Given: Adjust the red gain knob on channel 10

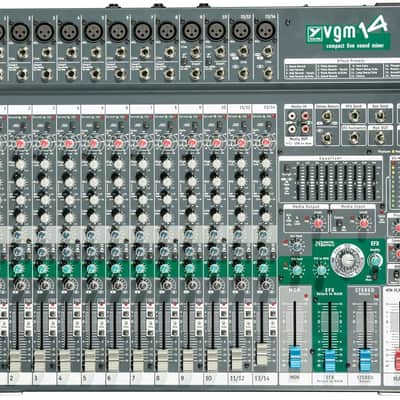Looking at the screenshot, I should pos(216,143).
